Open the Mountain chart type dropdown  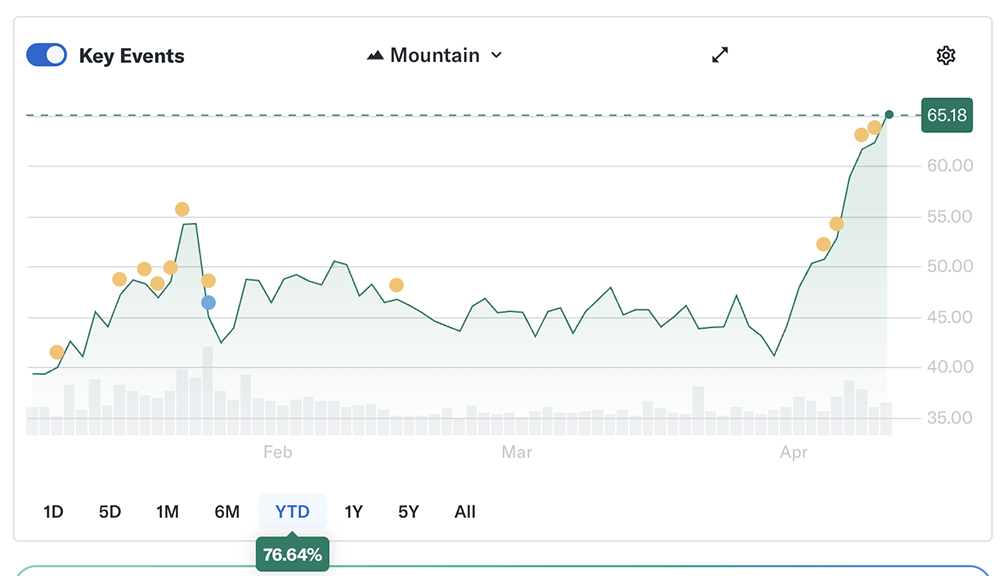point(435,56)
